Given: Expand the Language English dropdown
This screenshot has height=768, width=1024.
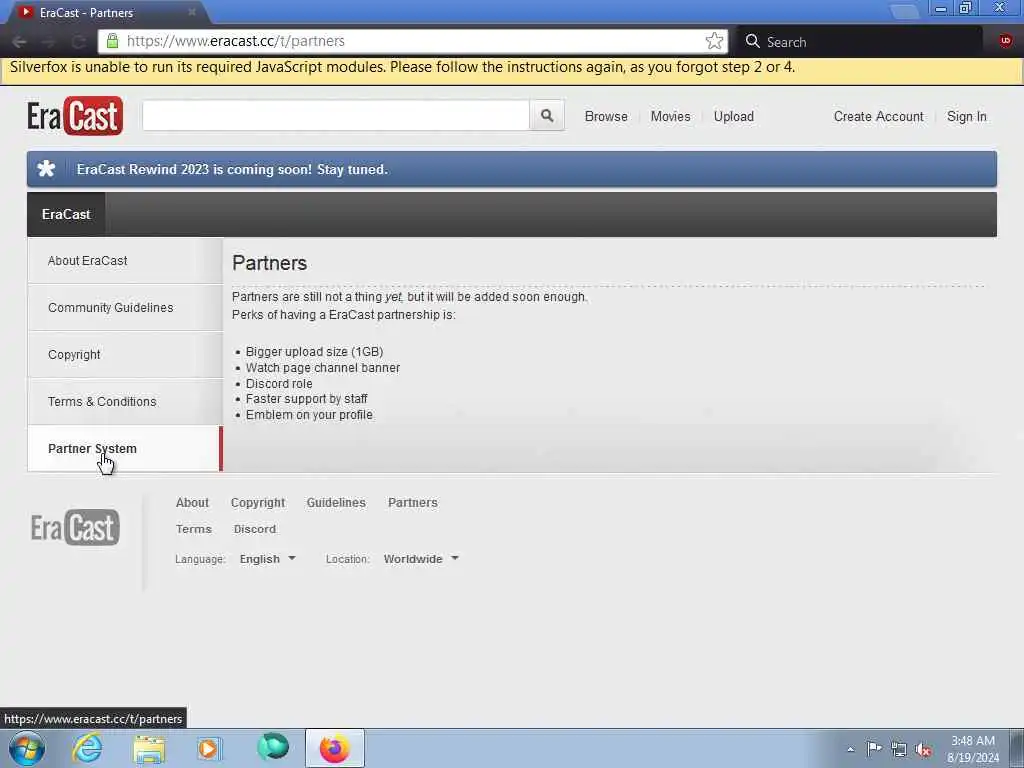Looking at the screenshot, I should click(x=268, y=559).
